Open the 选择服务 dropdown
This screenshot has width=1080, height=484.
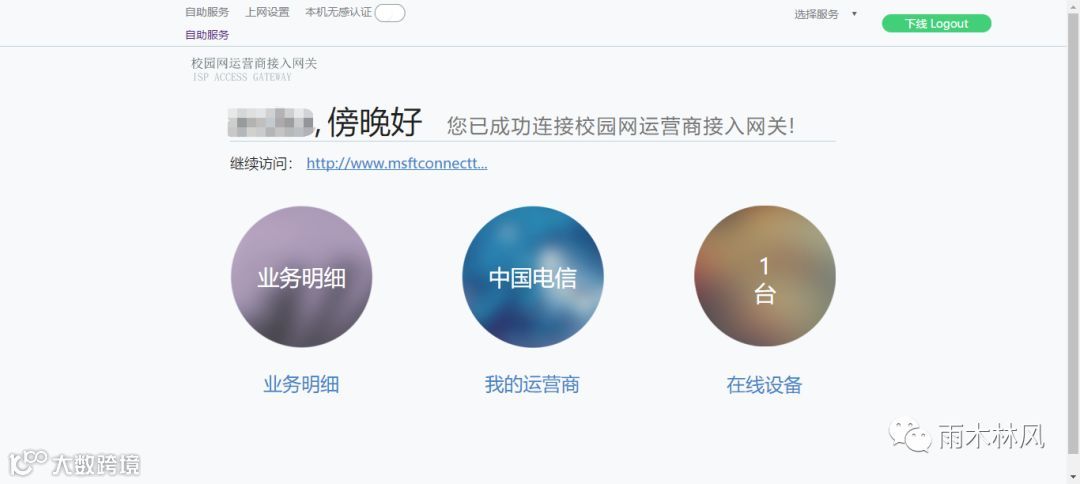pyautogui.click(x=825, y=14)
